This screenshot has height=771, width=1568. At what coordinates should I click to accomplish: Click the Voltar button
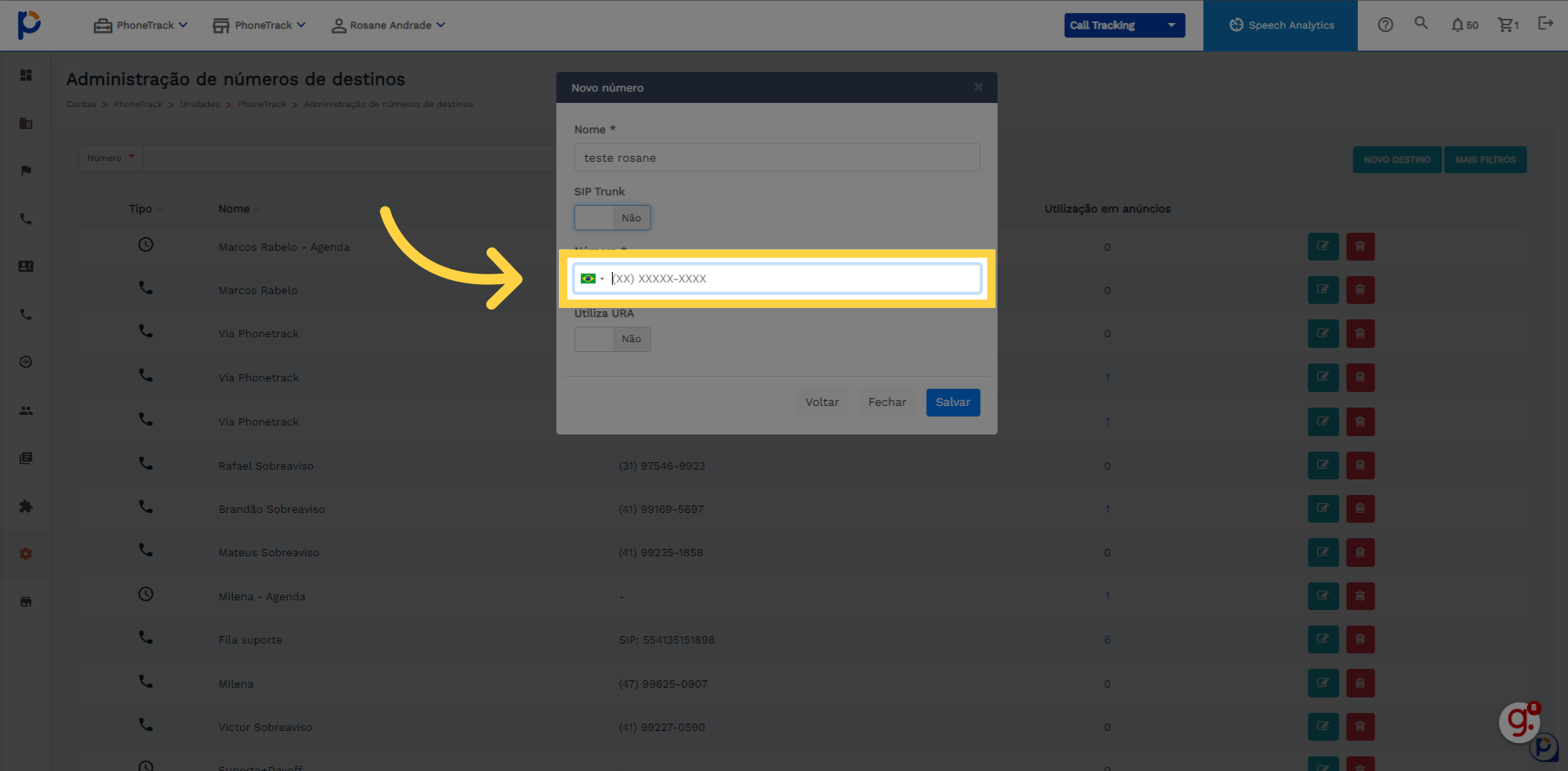tap(821, 402)
